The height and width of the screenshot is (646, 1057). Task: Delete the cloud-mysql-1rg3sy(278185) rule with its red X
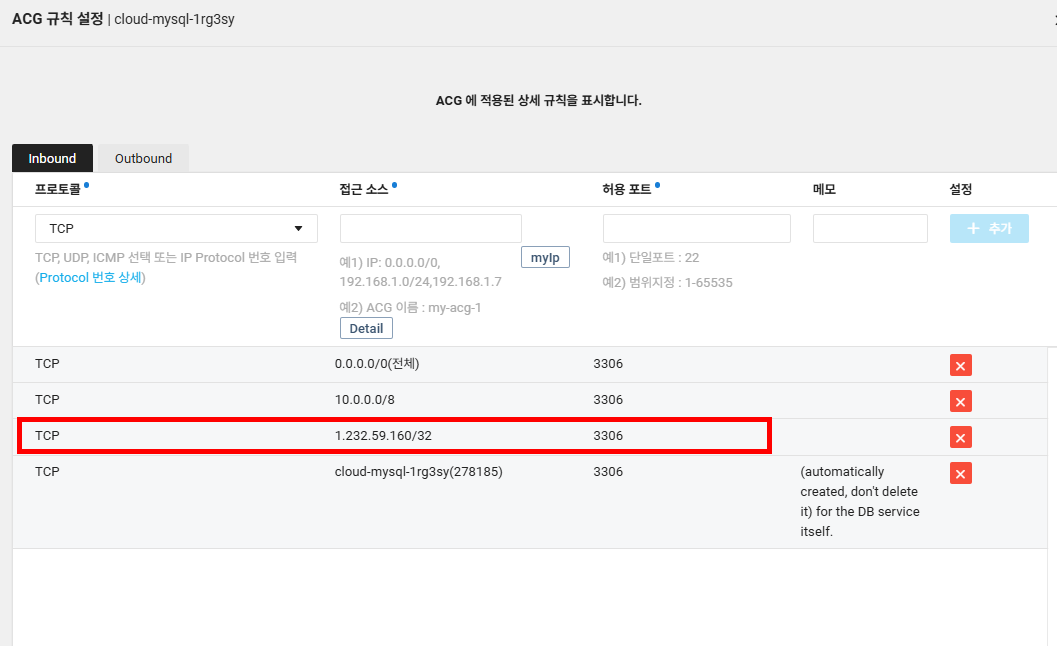tap(961, 473)
